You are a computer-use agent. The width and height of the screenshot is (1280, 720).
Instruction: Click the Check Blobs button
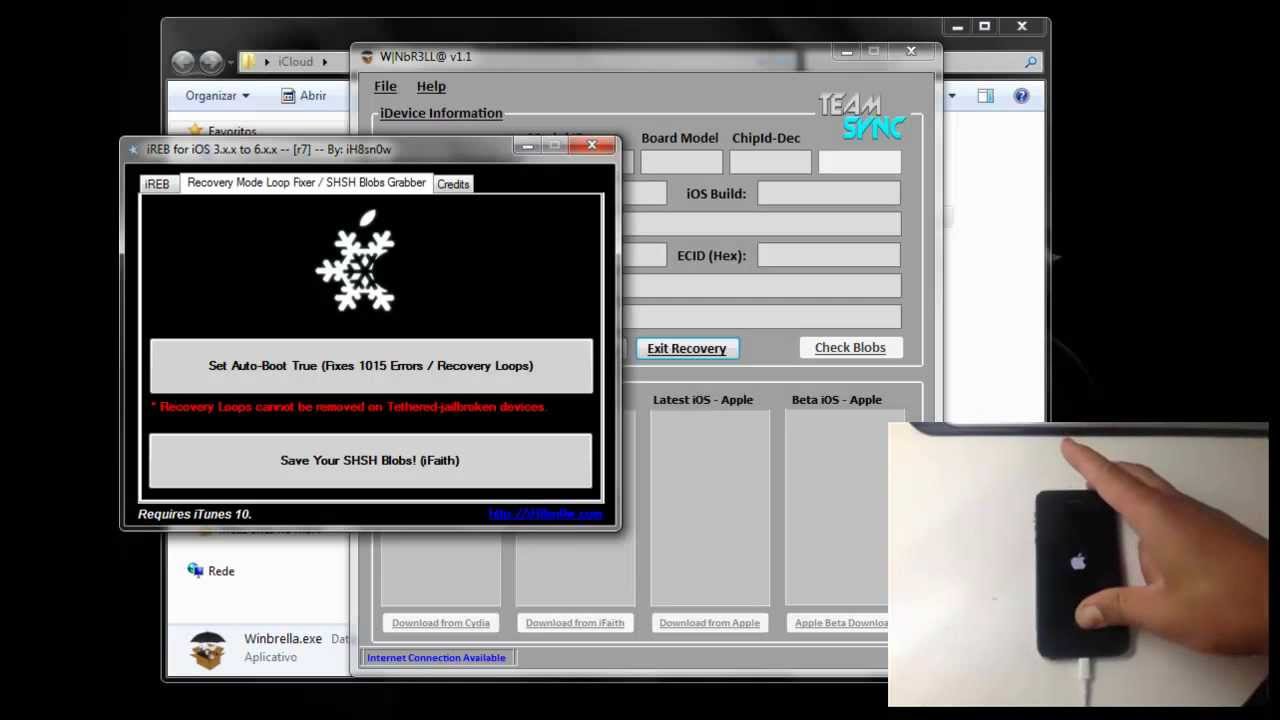[x=850, y=348]
